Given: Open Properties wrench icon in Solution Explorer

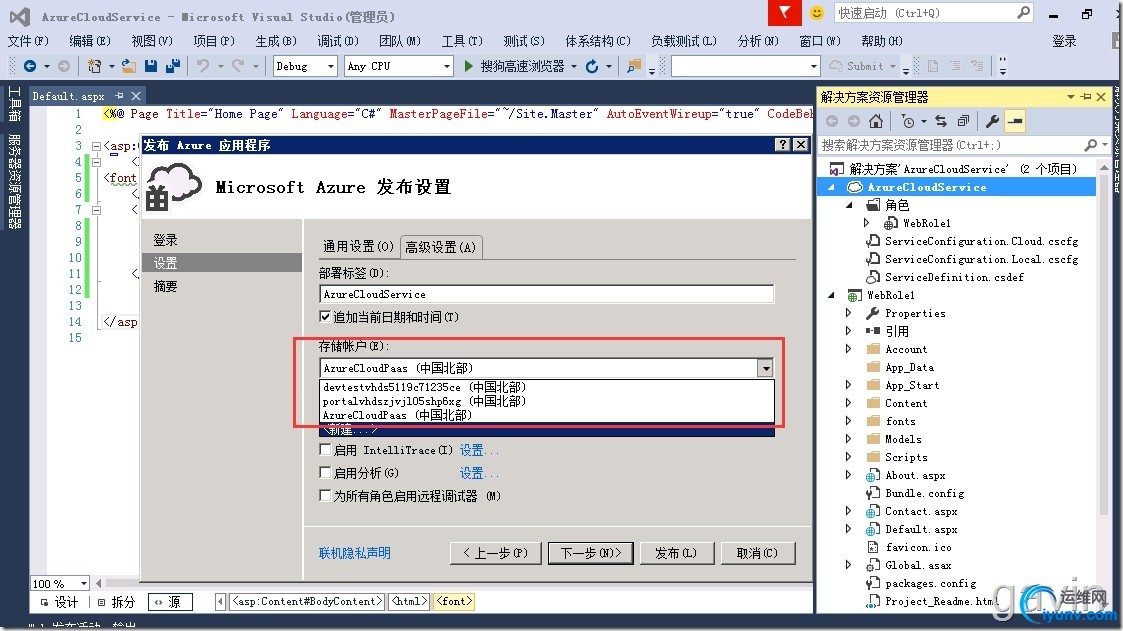Looking at the screenshot, I should click(992, 121).
